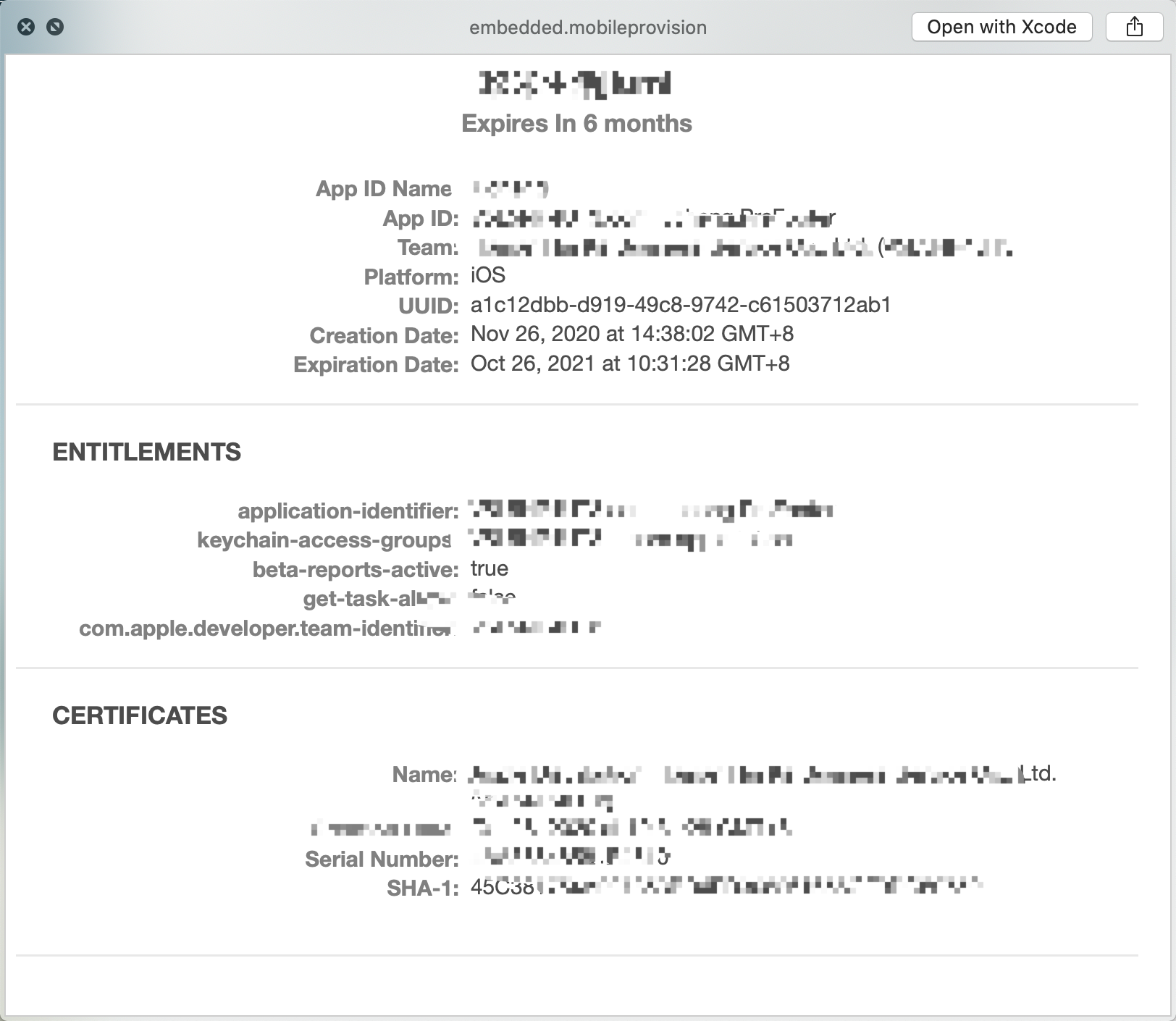
Task: Click the Serial Number label under CERTIFICATES
Action: click(382, 859)
